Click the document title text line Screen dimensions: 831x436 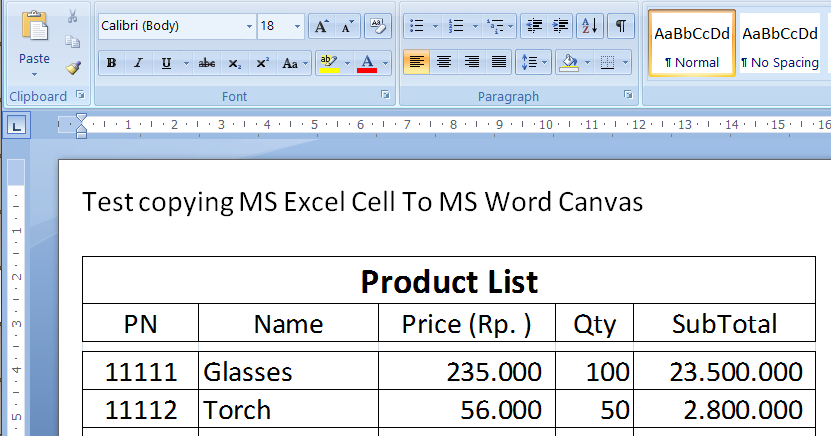click(x=363, y=202)
